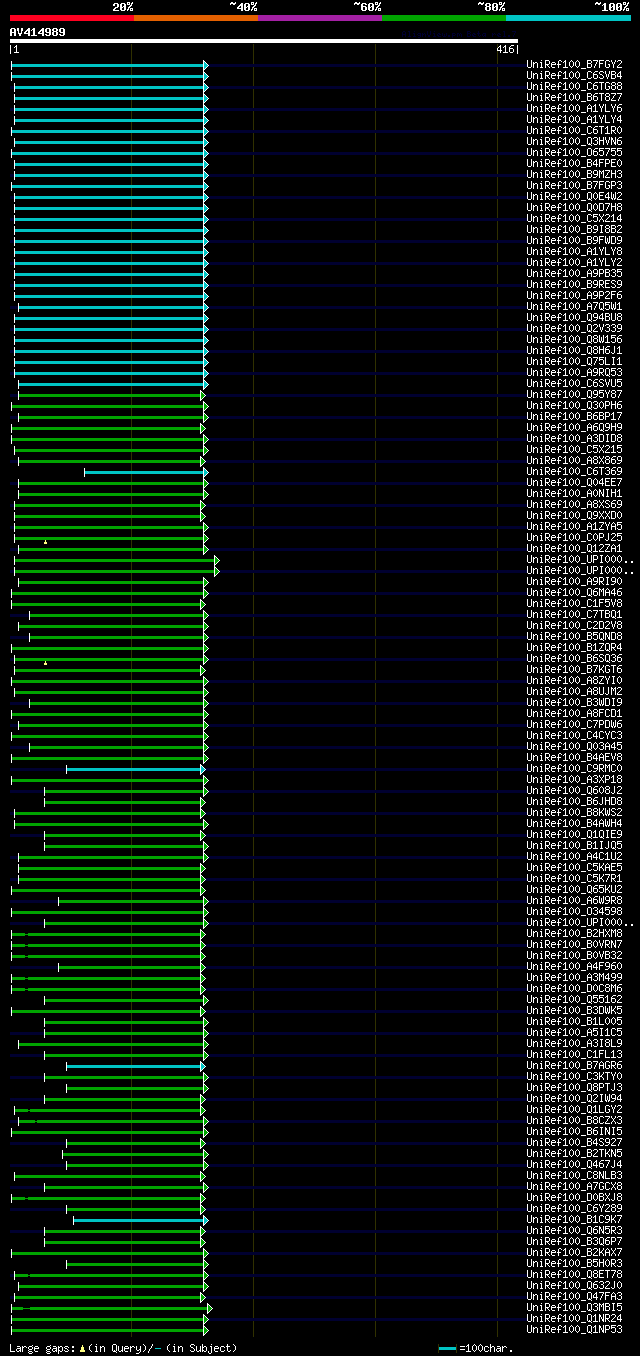Image resolution: width=640 pixels, height=1356 pixels.
Task: Select label UniRef100_B9MZH3
Action: [x=574, y=175]
